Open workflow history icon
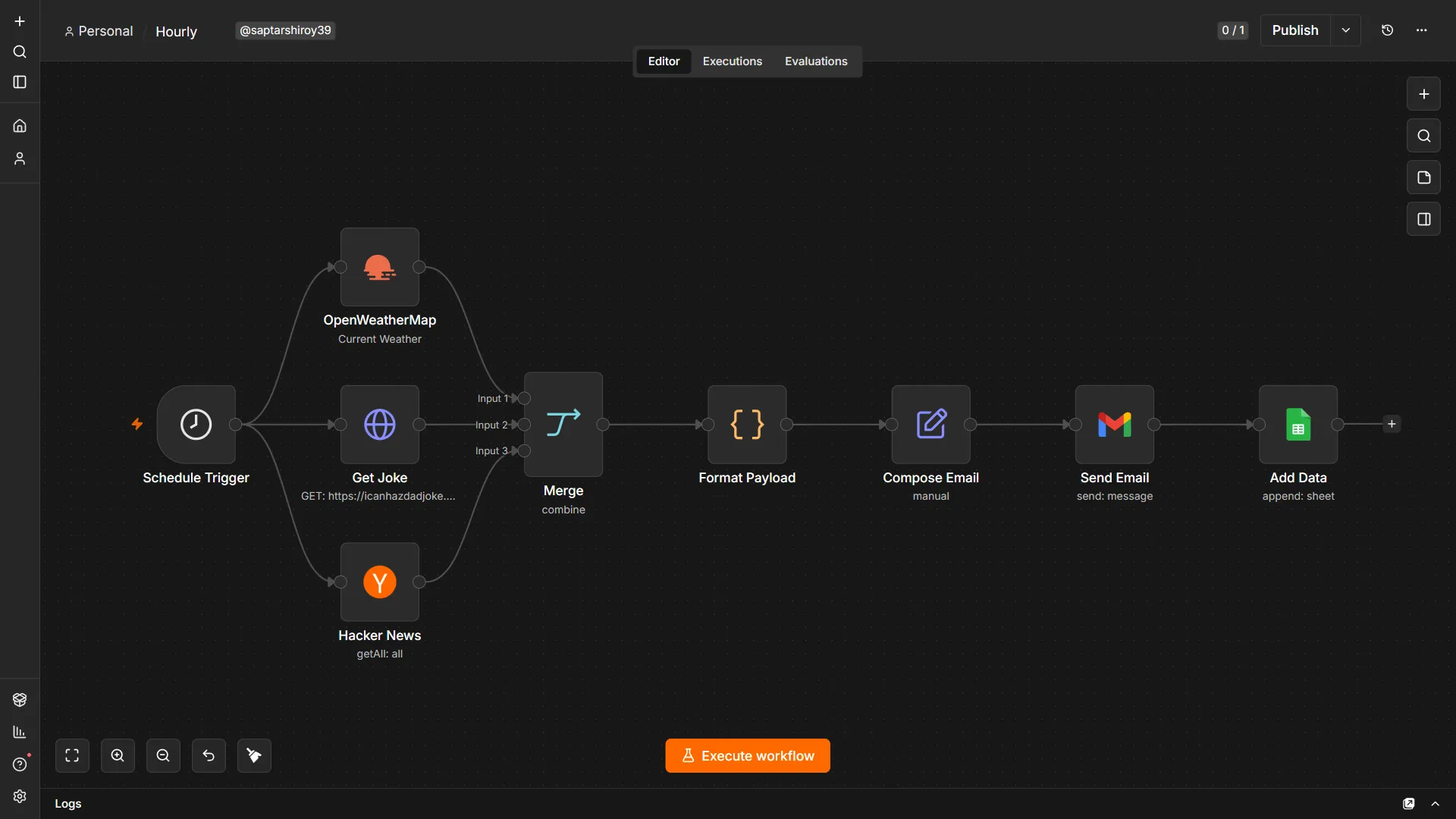The image size is (1456, 819). (1387, 30)
